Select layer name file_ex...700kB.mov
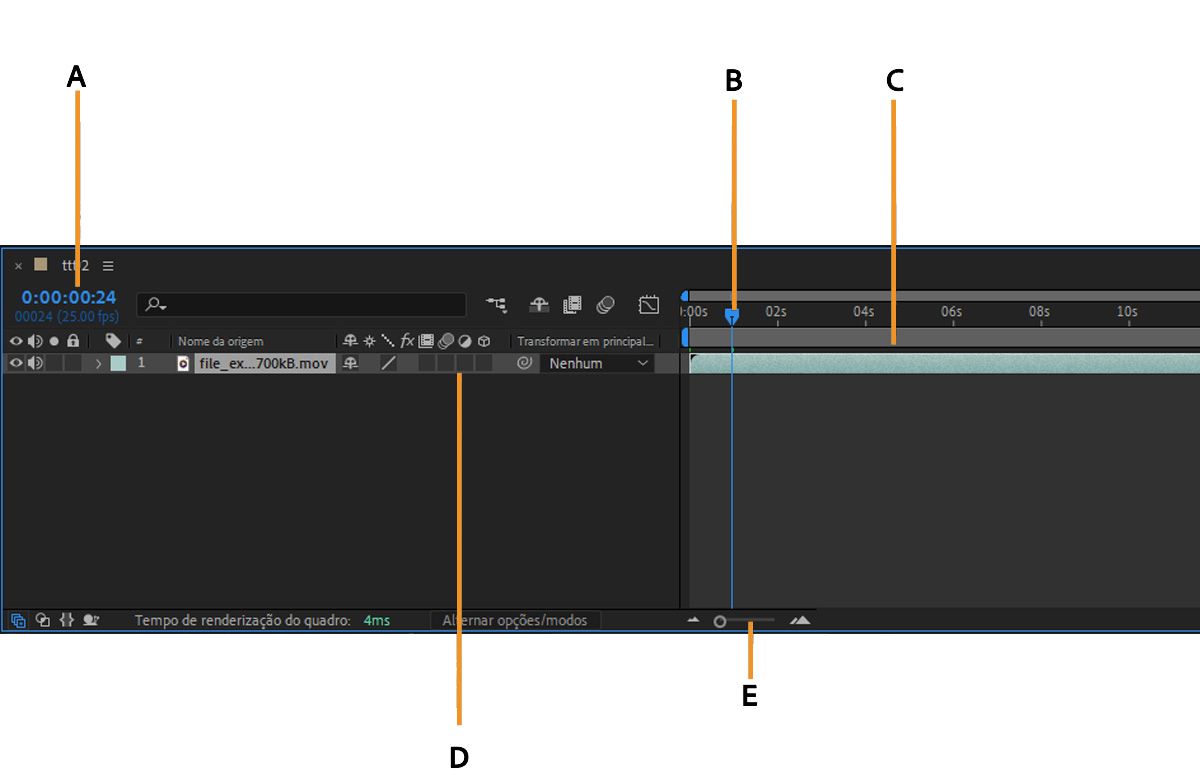 [263, 364]
